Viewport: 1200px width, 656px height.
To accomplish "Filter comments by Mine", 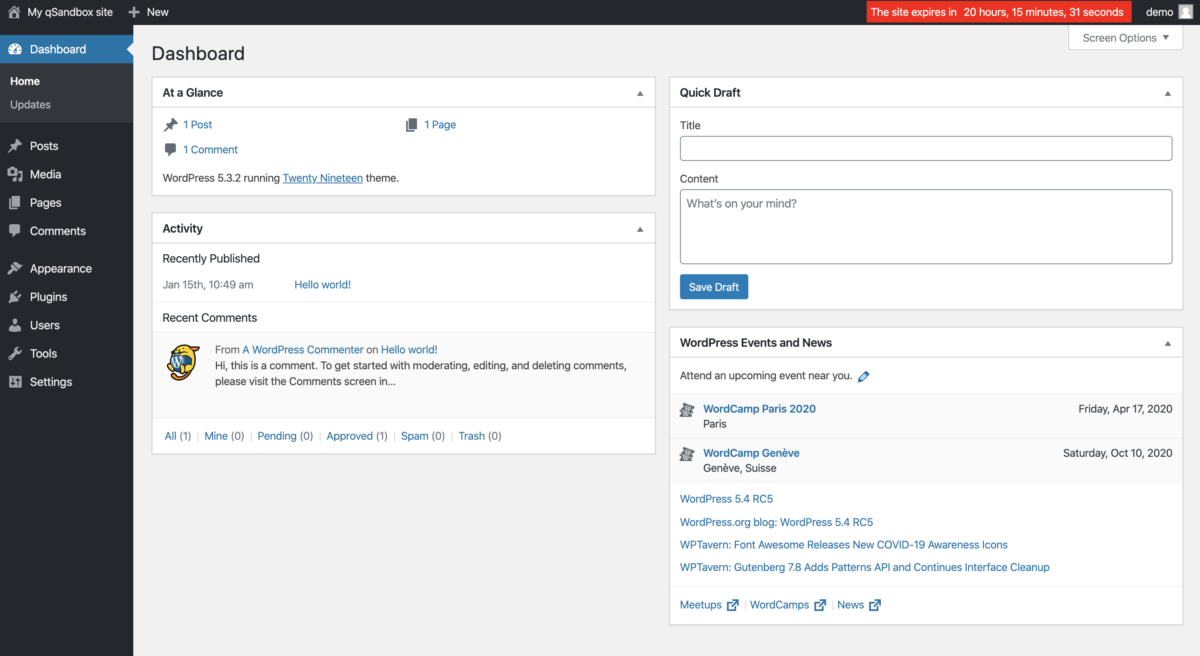I will pos(216,436).
